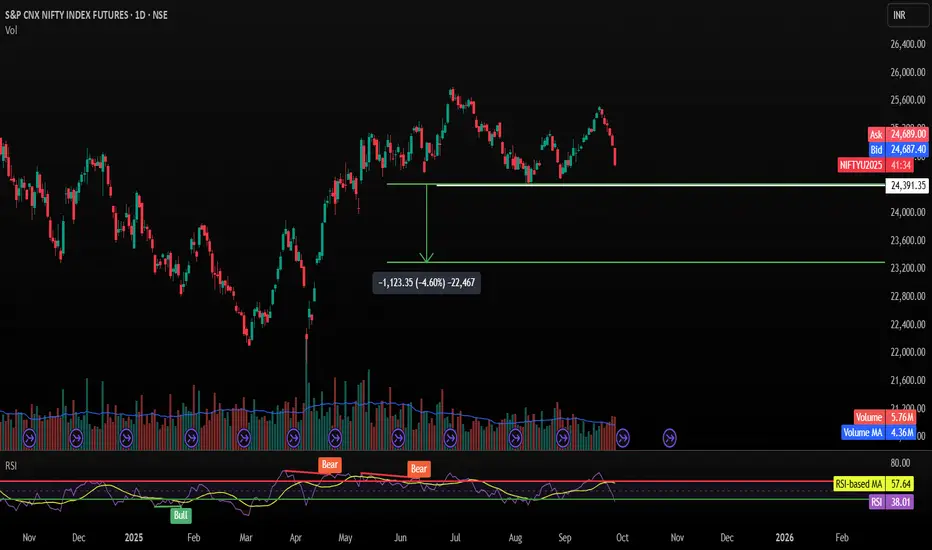Click the 25,600.00 price axis value

[x=908, y=100]
